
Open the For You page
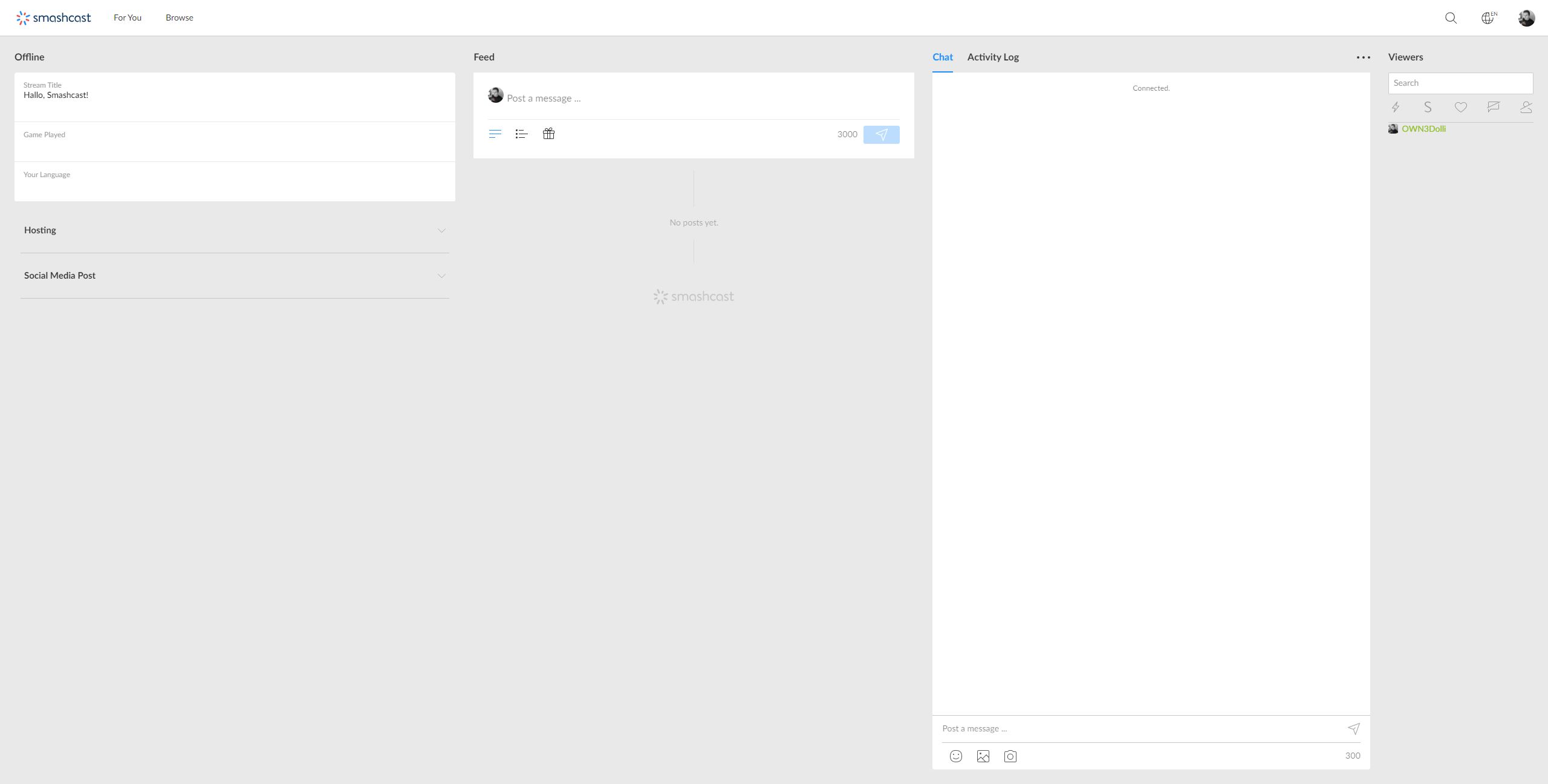[x=128, y=18]
